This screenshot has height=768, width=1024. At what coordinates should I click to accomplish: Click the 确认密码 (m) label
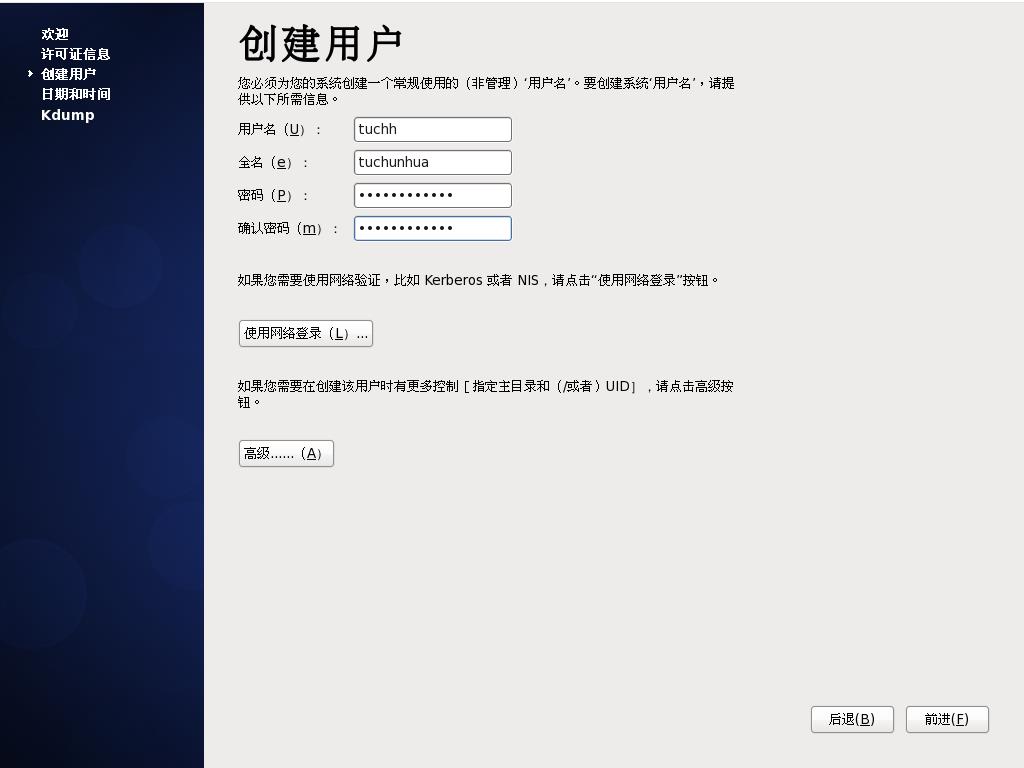click(x=288, y=228)
